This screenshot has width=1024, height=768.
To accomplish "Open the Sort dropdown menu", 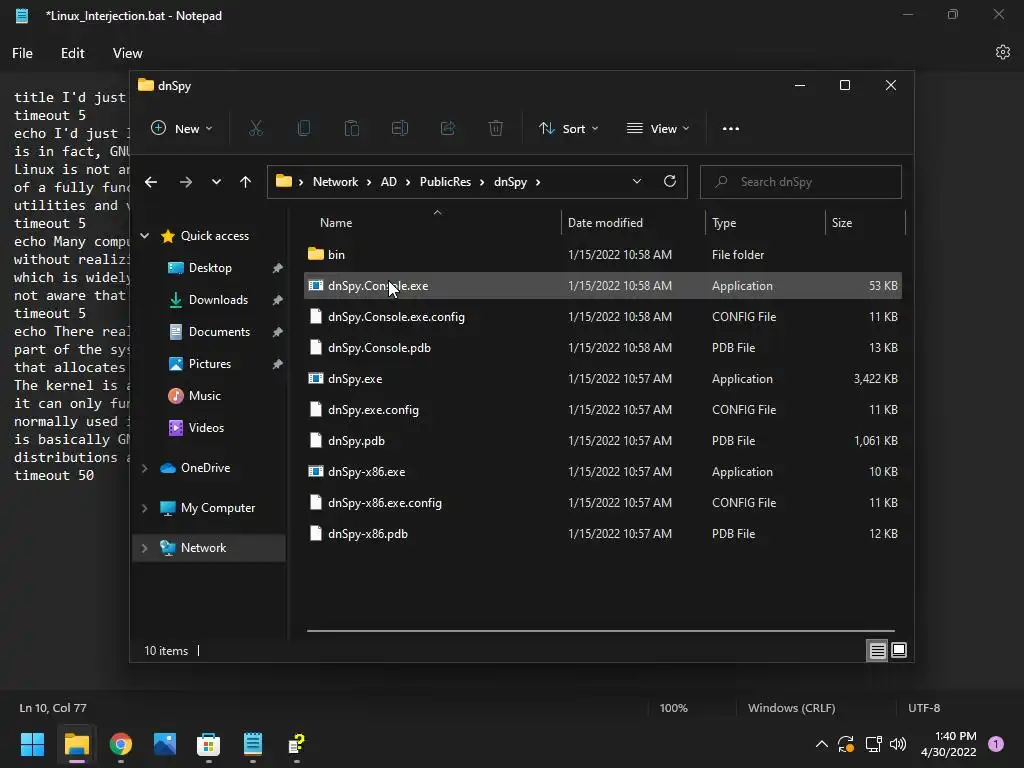I will click(x=568, y=129).
